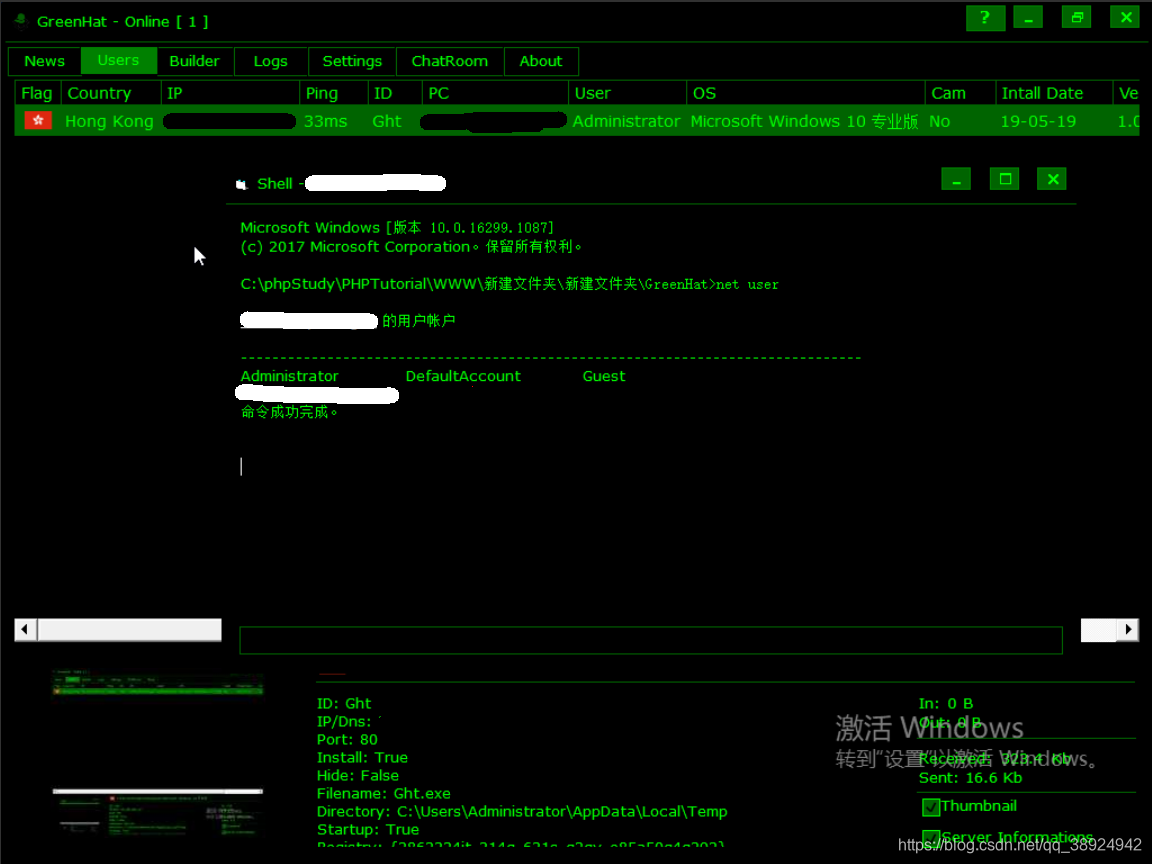The width and height of the screenshot is (1152, 864).
Task: Minimize the GreenHat main window
Action: click(1029, 18)
